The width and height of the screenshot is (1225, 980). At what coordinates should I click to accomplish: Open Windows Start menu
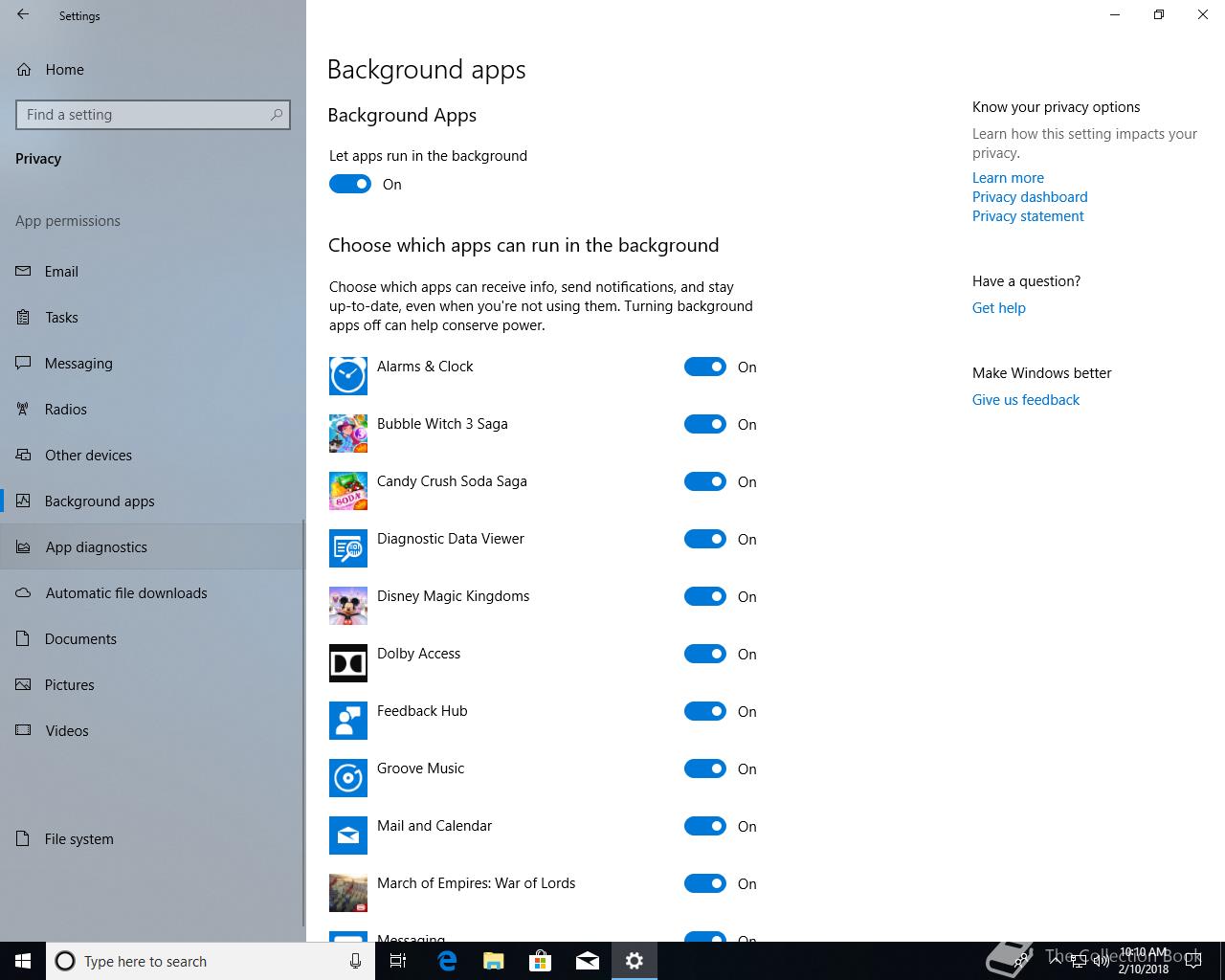23,961
